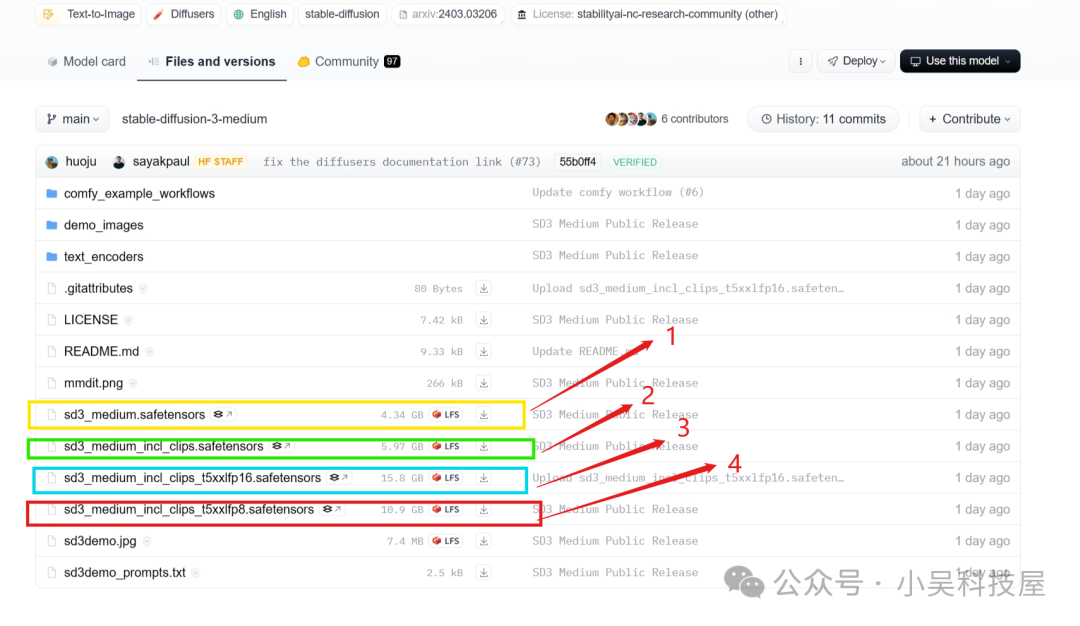Switch to the Model card tab
Viewport: 1080px width, 626px height.
coord(87,61)
